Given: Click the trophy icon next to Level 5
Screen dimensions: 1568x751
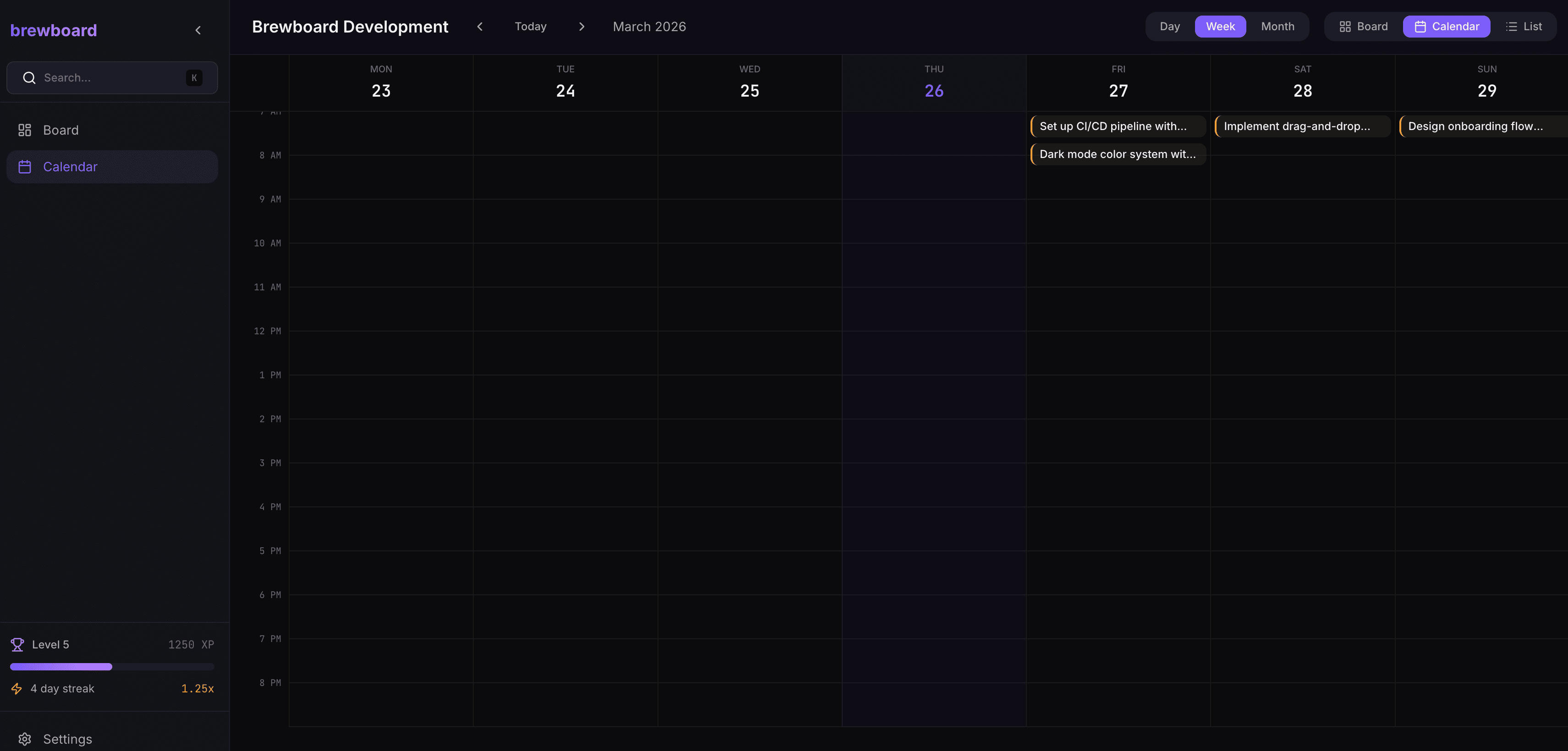Looking at the screenshot, I should 18,645.
